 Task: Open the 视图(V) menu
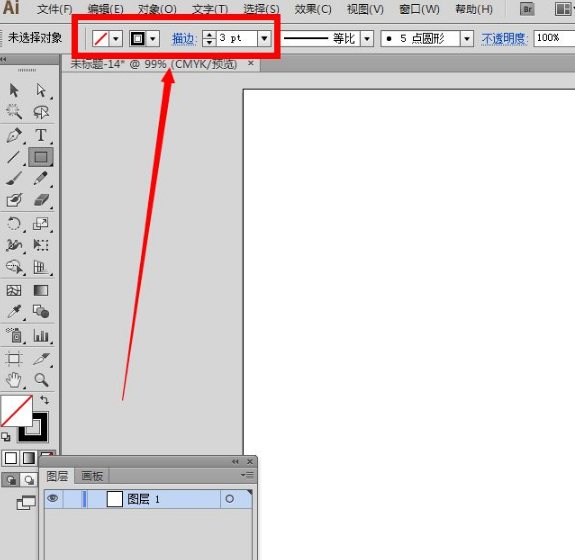coord(365,9)
